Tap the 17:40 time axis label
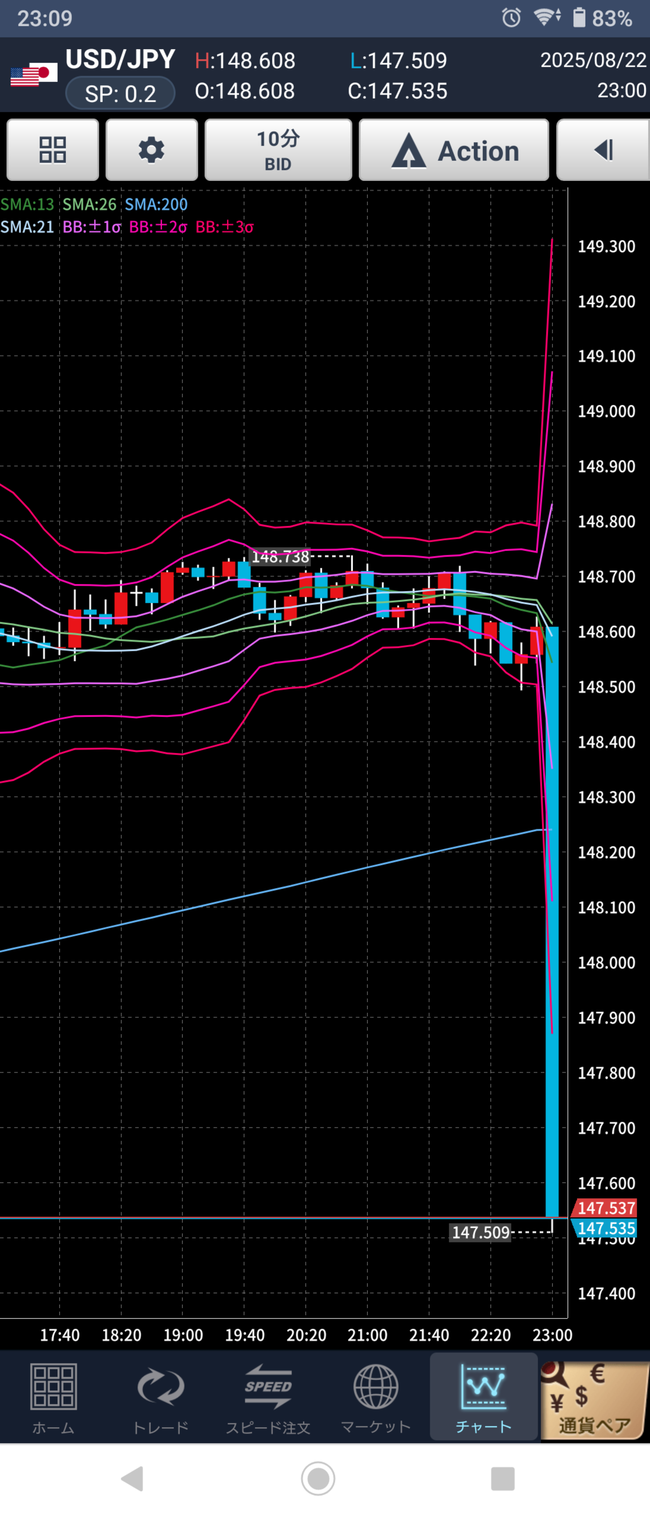Screen dimensions: 650x1518 pos(60,1335)
